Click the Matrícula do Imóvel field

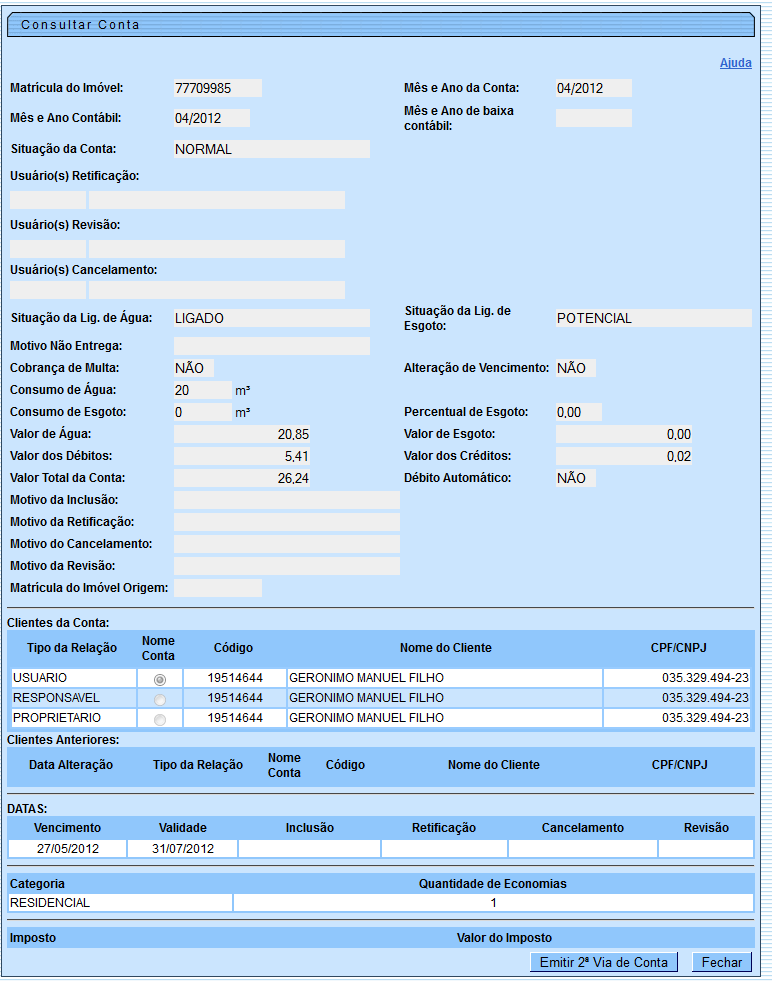(x=217, y=88)
